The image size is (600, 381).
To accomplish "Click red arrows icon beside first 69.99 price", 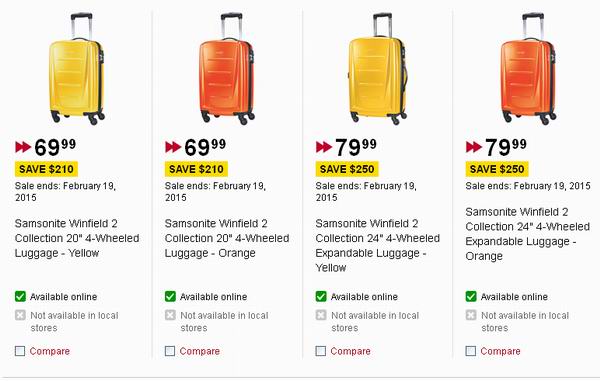I will click(23, 147).
